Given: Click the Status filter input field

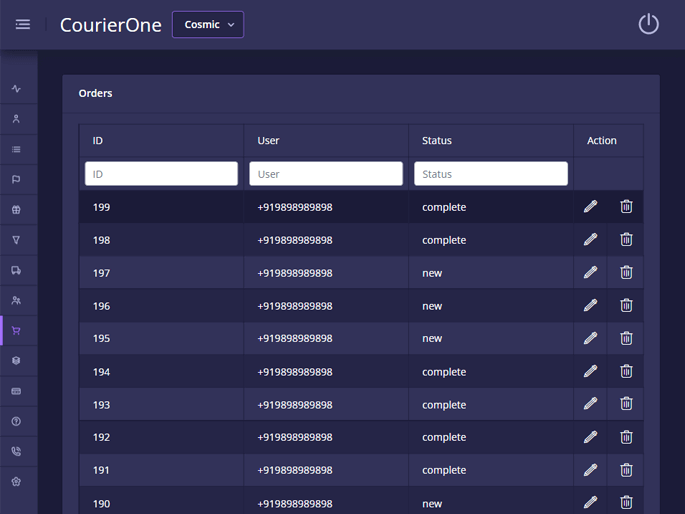Looking at the screenshot, I should pyautogui.click(x=490, y=174).
